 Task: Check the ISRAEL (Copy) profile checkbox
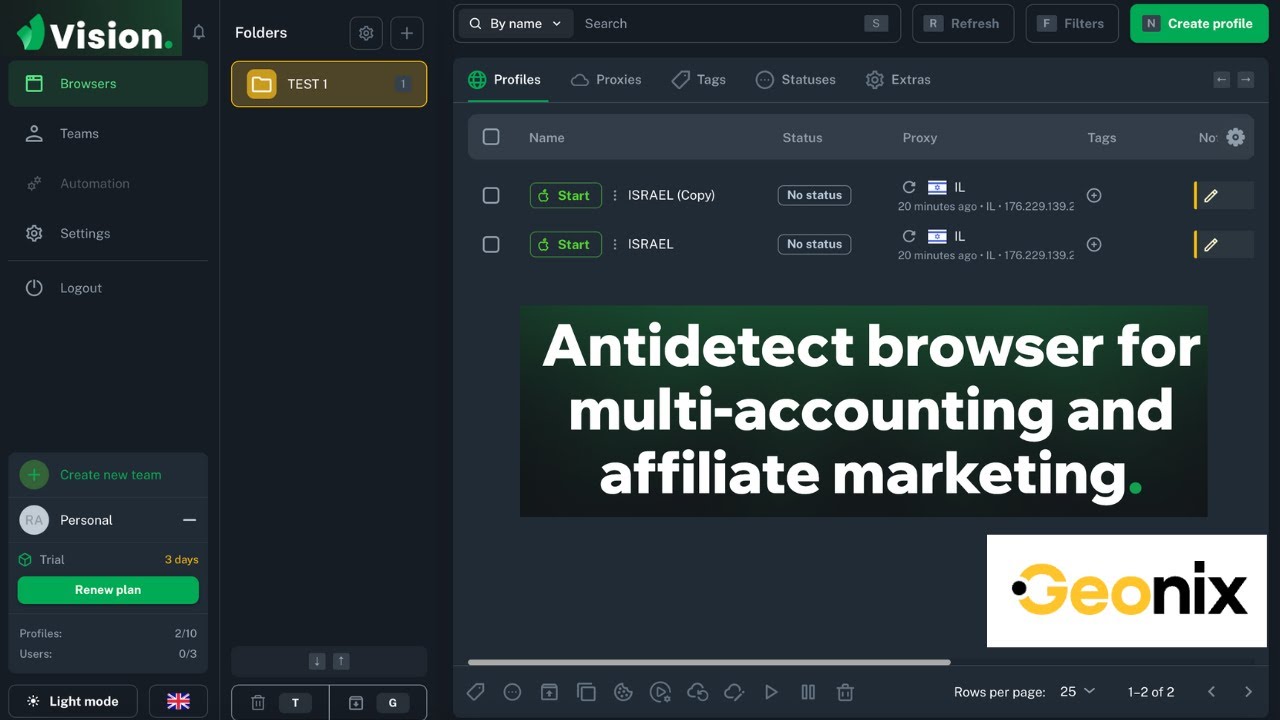[x=491, y=196]
